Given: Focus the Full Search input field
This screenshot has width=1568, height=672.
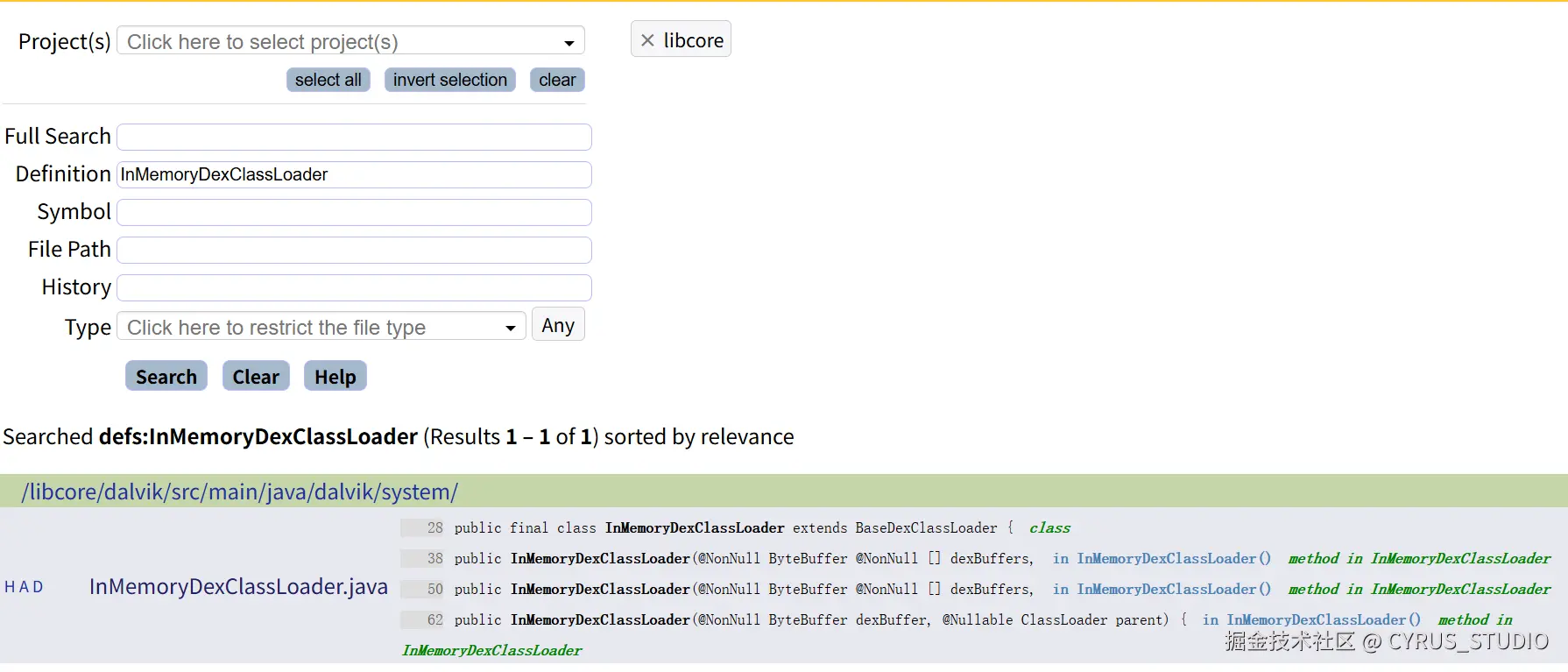Looking at the screenshot, I should pos(354,137).
